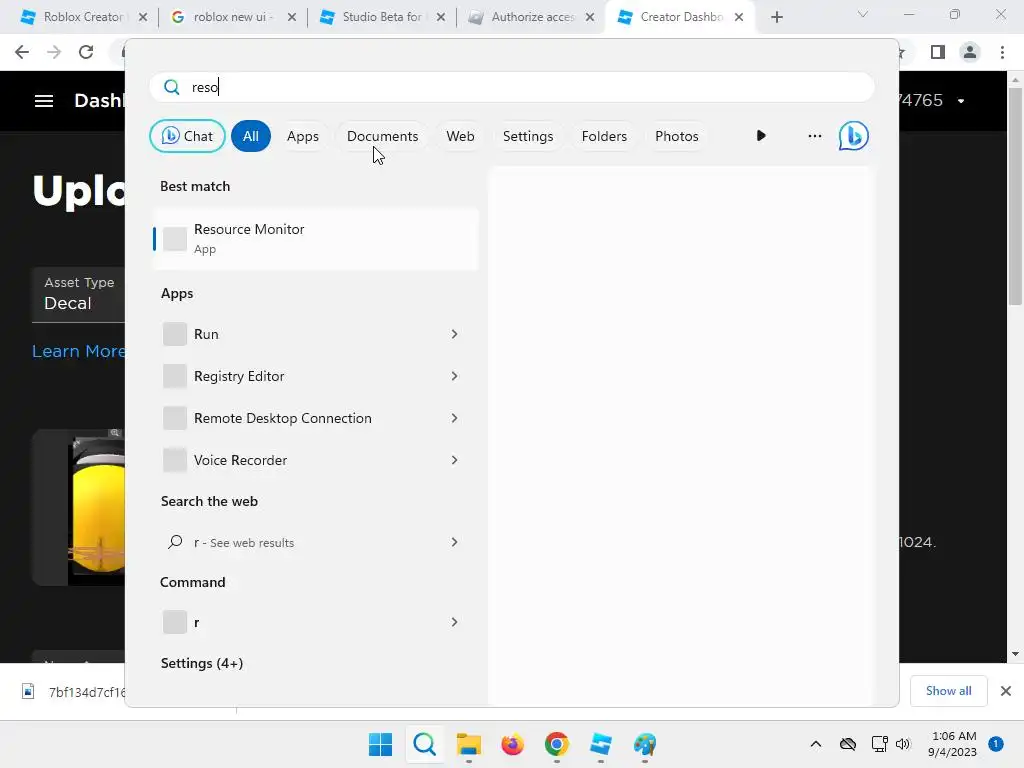This screenshot has height=768, width=1024.
Task: Launch the Run app result
Action: pos(316,334)
